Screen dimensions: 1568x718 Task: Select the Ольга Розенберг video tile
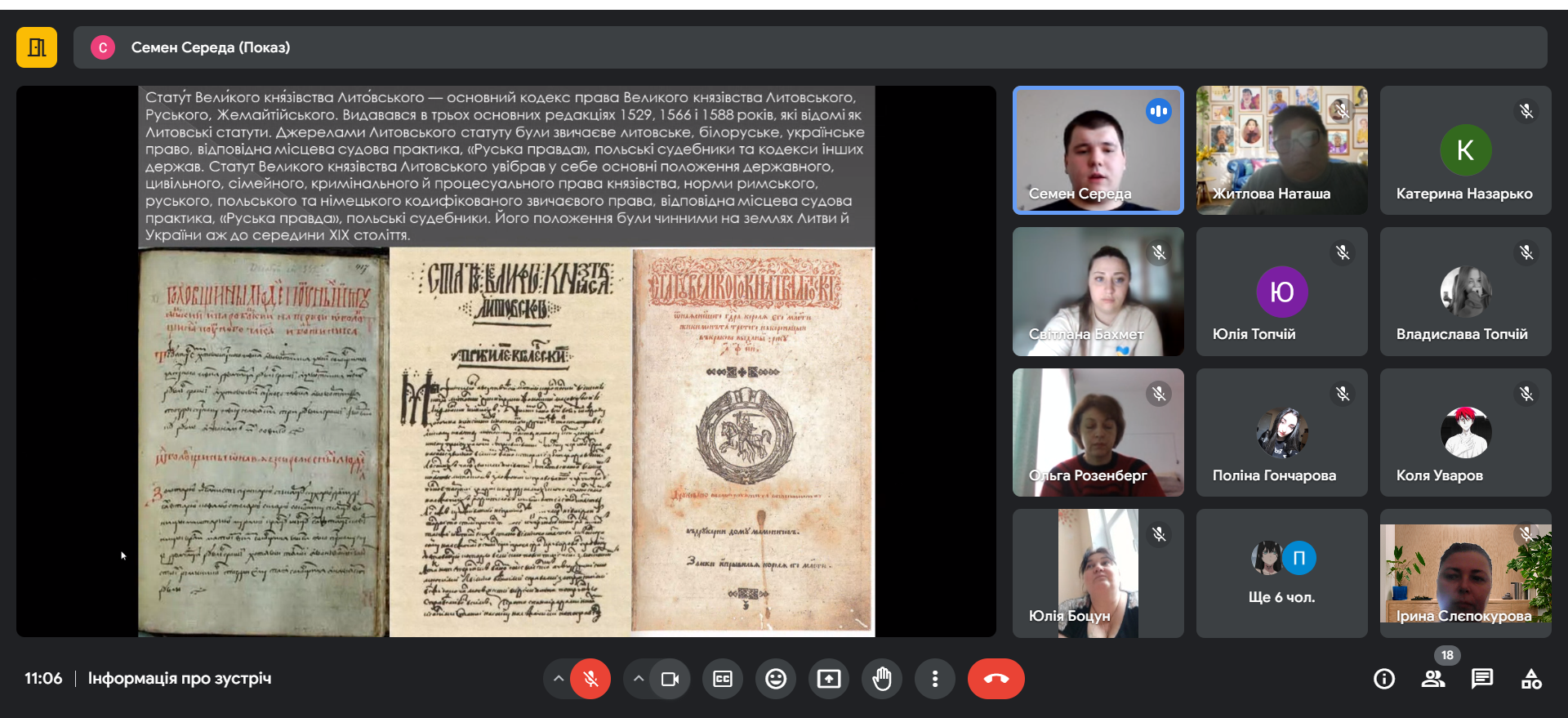pos(1098,432)
